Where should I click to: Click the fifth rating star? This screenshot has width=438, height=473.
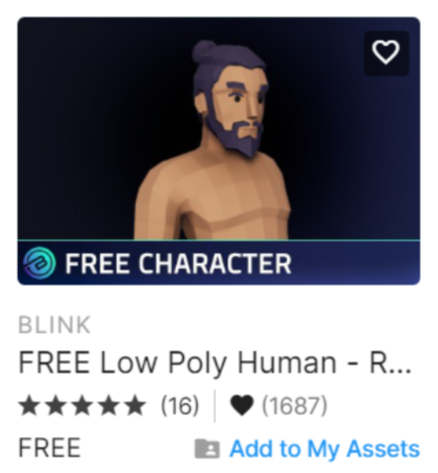pyautogui.click(x=136, y=406)
